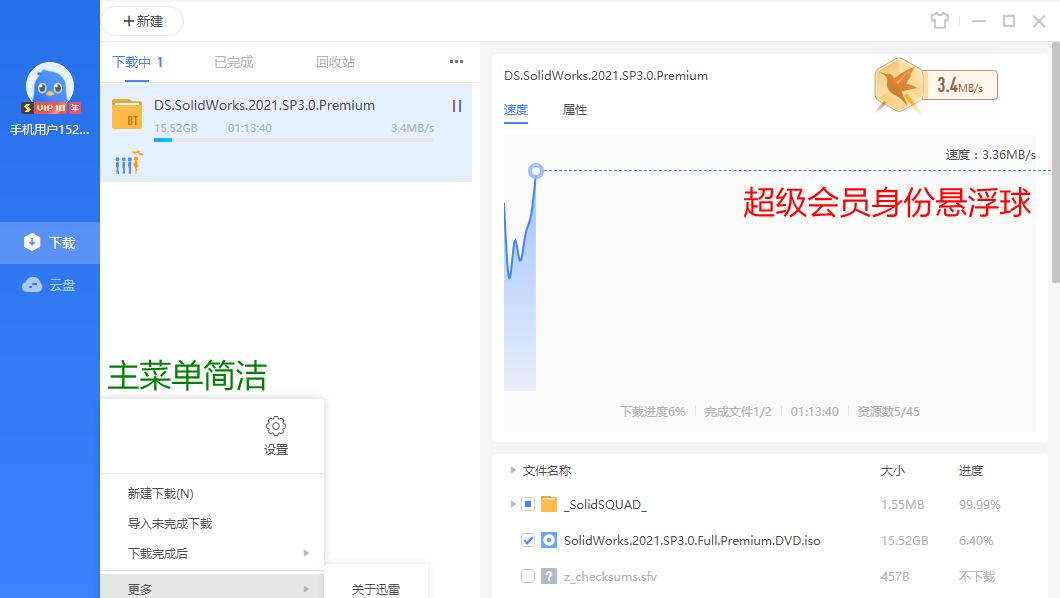Click the speed boost hummingbird badge
The width and height of the screenshot is (1060, 598).
898,85
